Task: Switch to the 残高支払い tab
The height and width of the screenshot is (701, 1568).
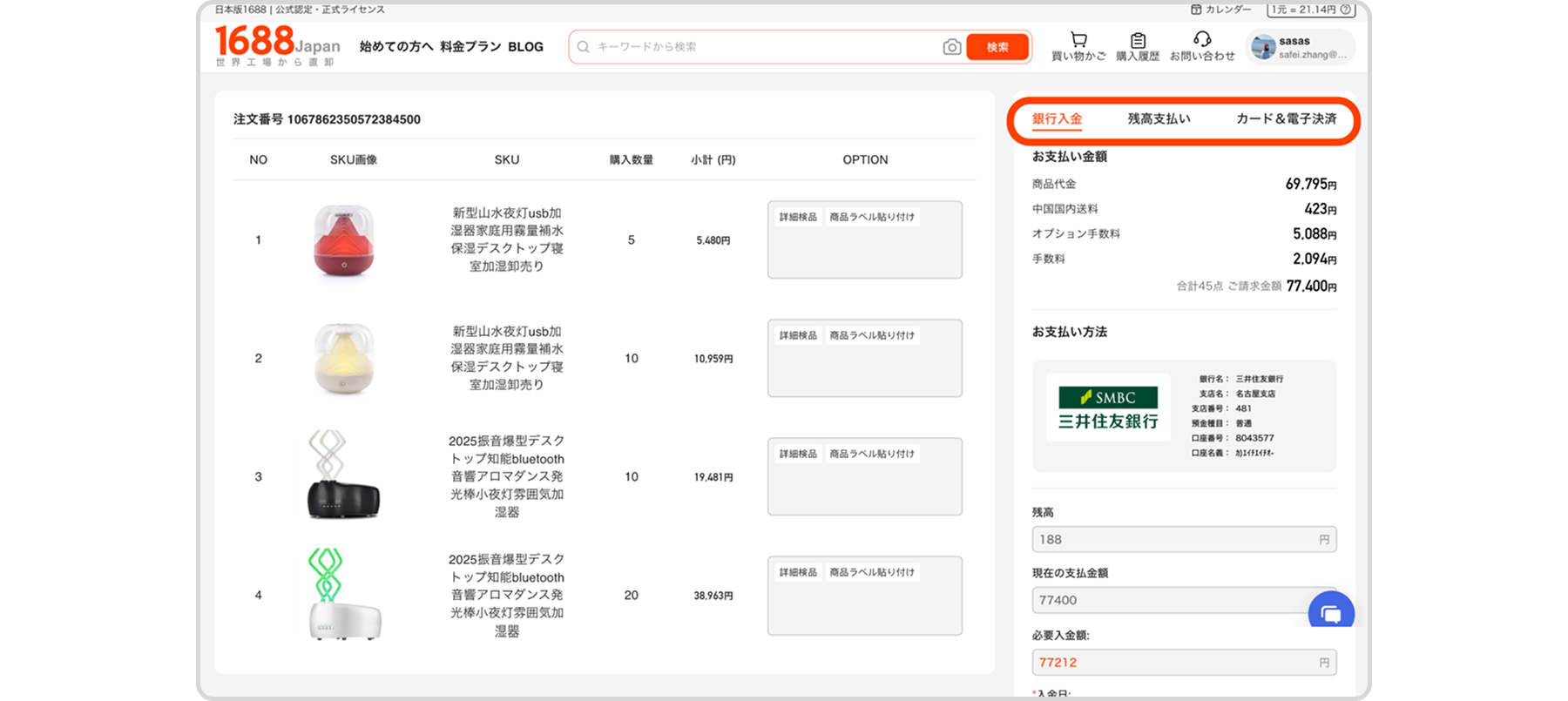Action: coord(1159,119)
